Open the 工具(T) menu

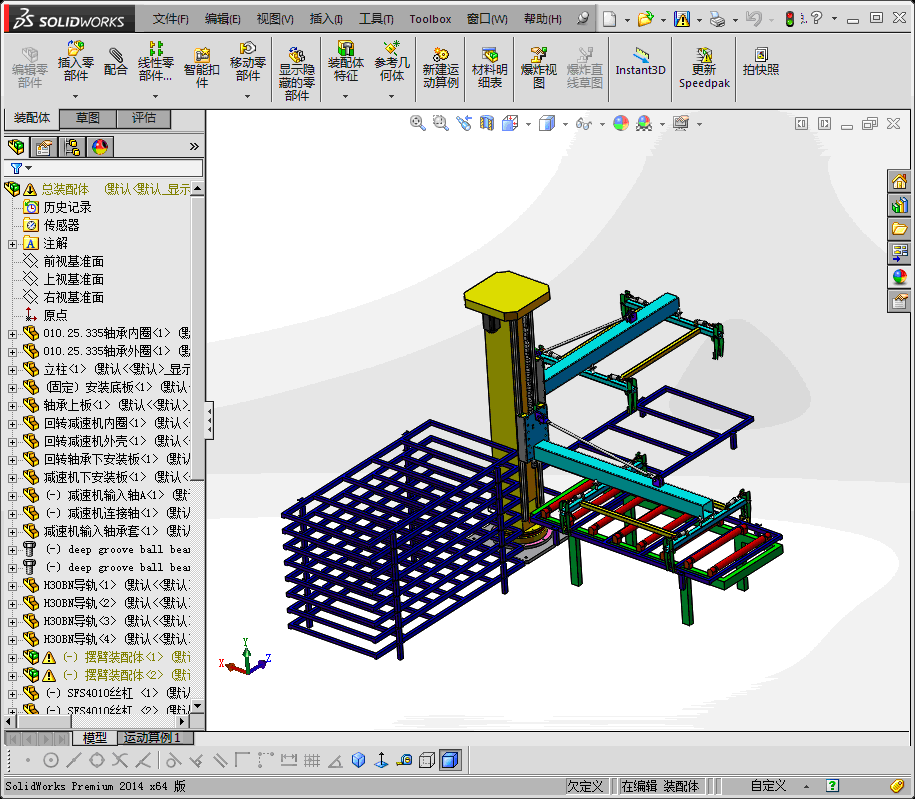(376, 19)
